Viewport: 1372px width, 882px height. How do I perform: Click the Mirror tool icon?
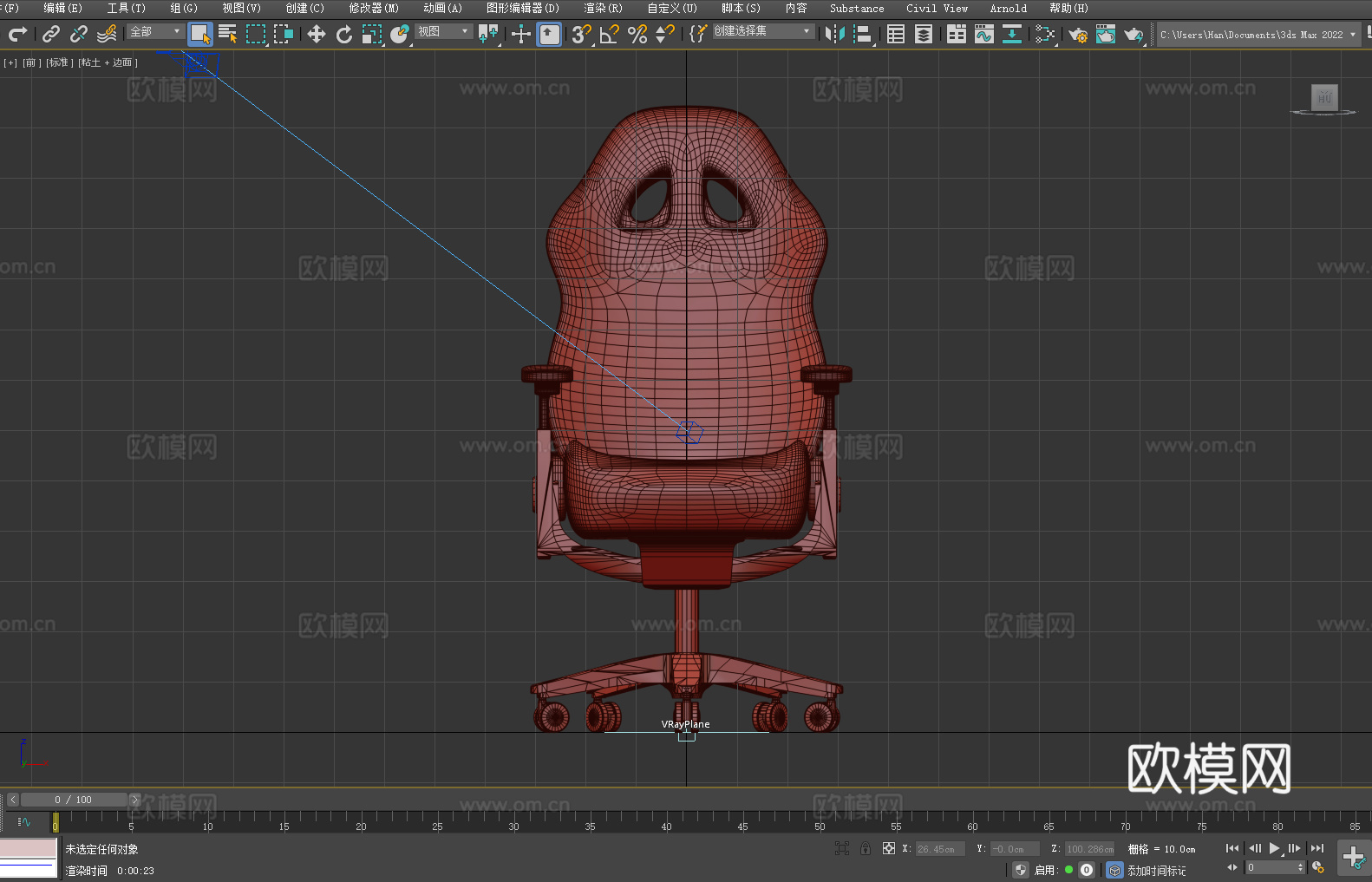(835, 34)
